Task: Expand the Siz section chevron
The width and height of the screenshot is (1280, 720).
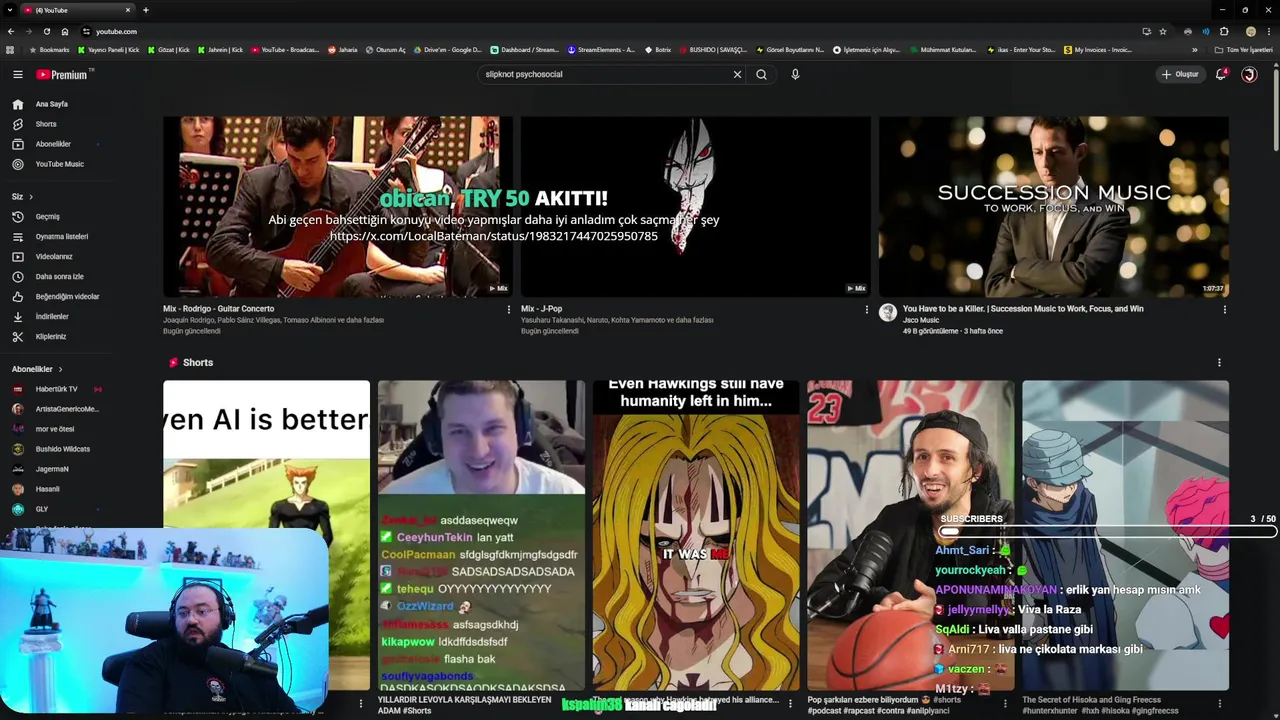Action: click(31, 197)
